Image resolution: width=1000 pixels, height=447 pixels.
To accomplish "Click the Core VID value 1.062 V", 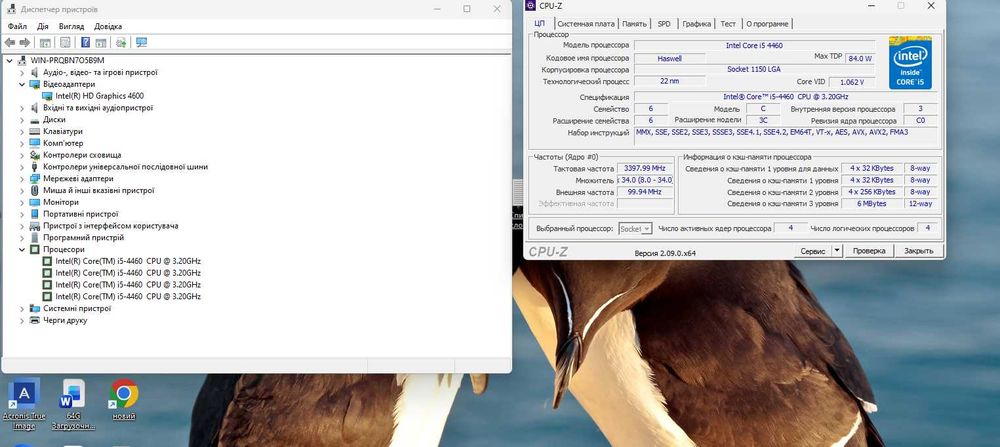I will 852,82.
